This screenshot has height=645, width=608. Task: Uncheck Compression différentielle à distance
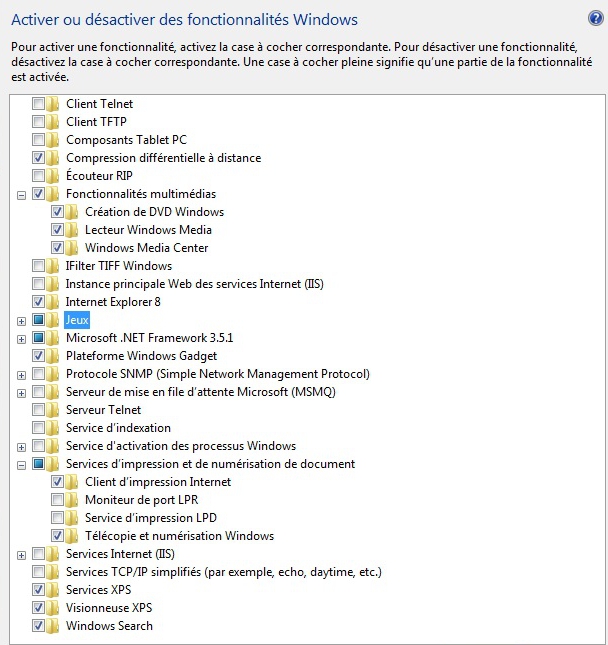click(38, 158)
